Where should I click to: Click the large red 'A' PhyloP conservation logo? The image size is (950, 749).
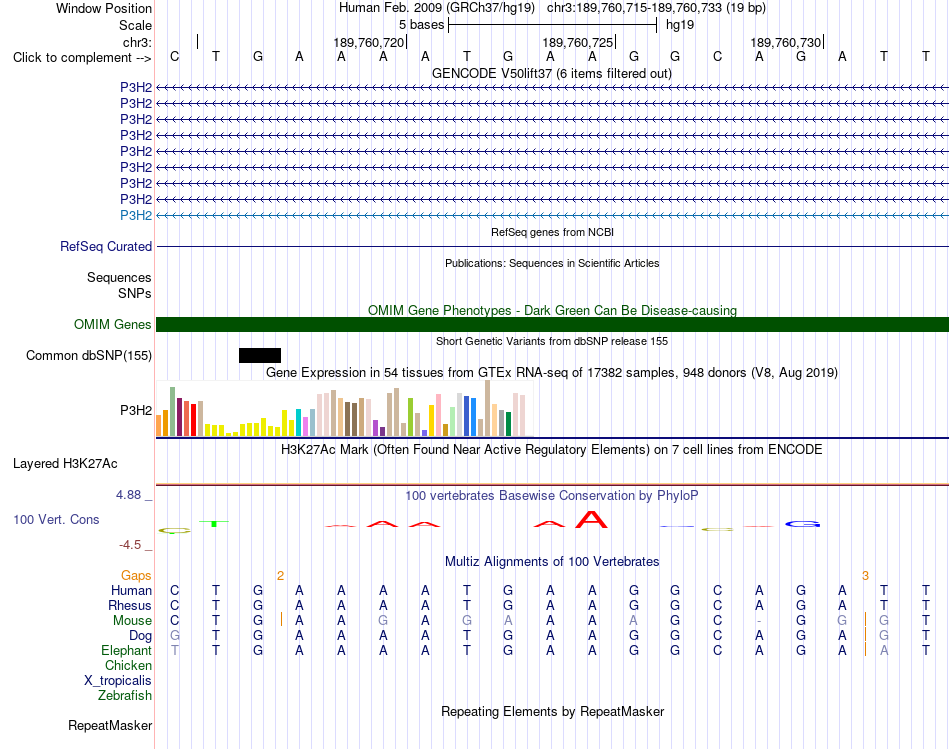[x=591, y=519]
